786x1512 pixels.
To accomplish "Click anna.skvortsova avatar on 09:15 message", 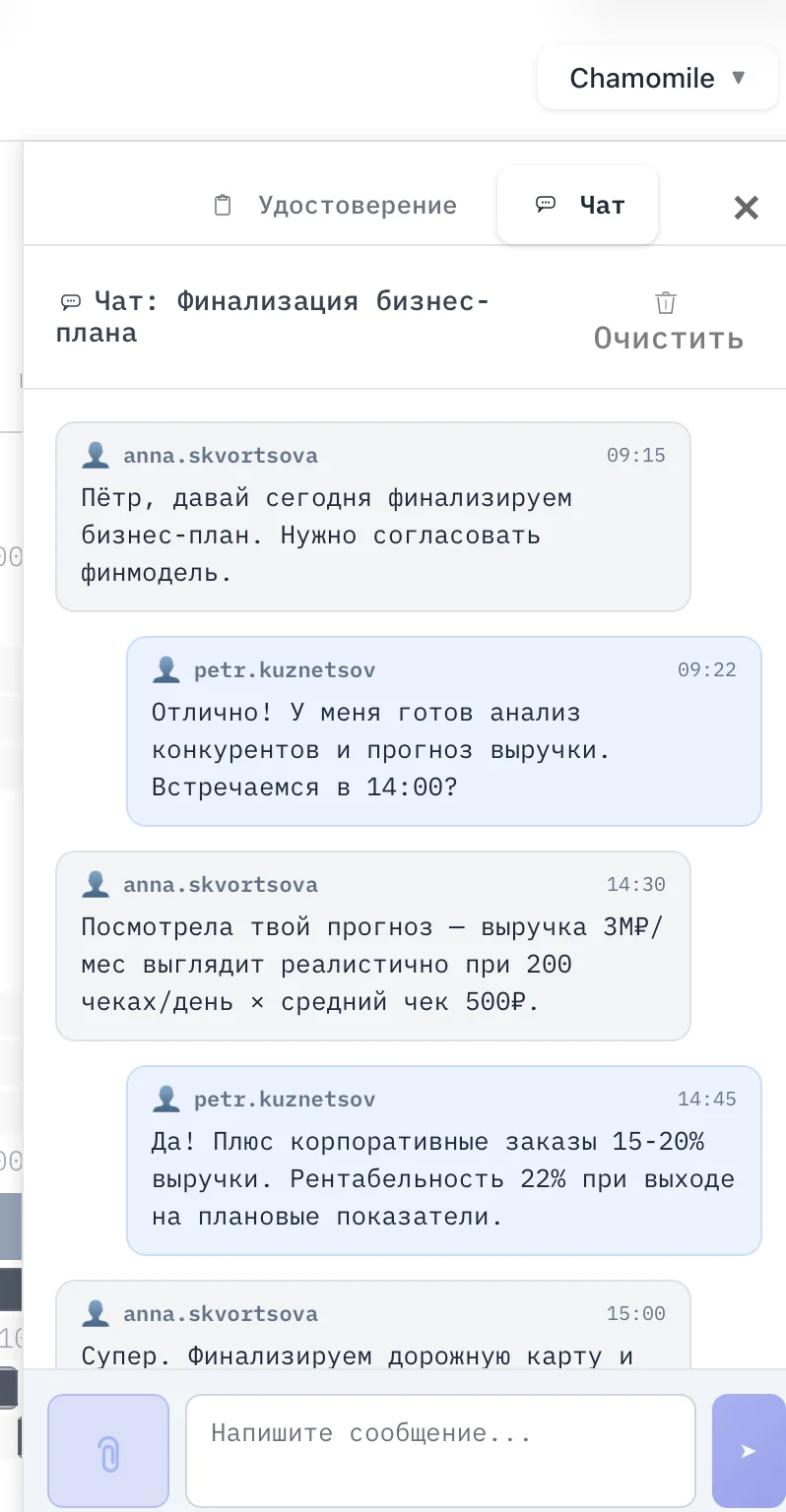I will point(96,456).
